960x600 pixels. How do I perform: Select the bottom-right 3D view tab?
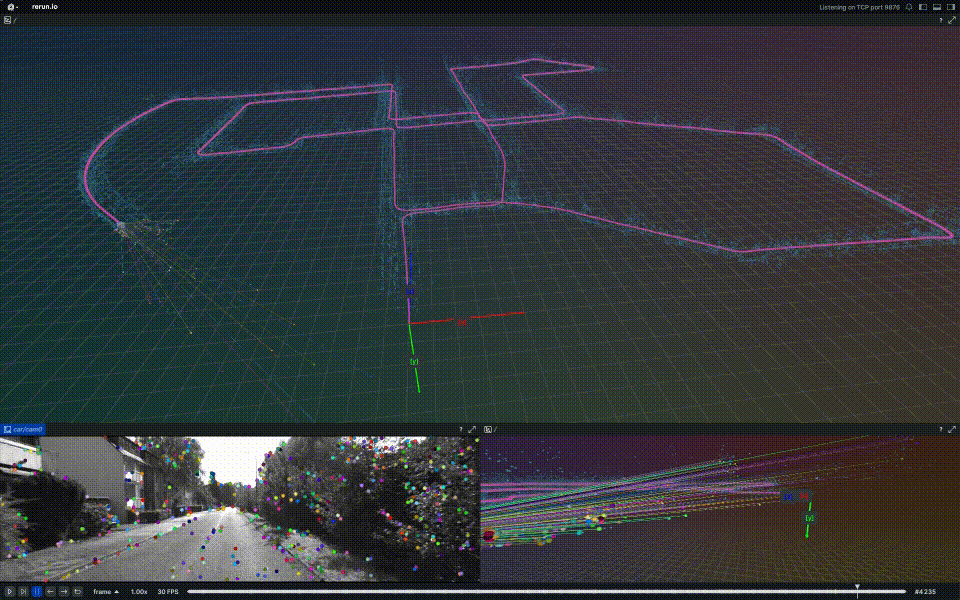click(x=489, y=430)
